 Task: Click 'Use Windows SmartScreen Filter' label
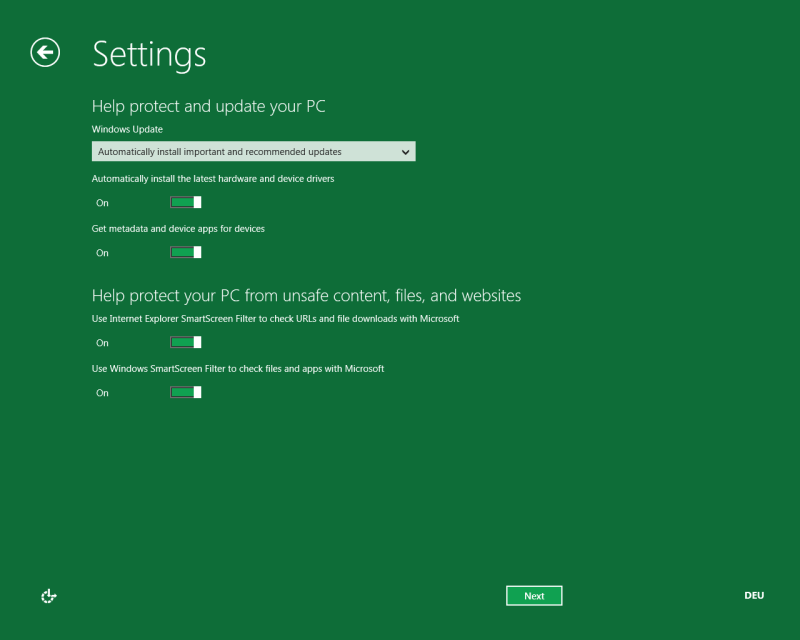point(238,368)
